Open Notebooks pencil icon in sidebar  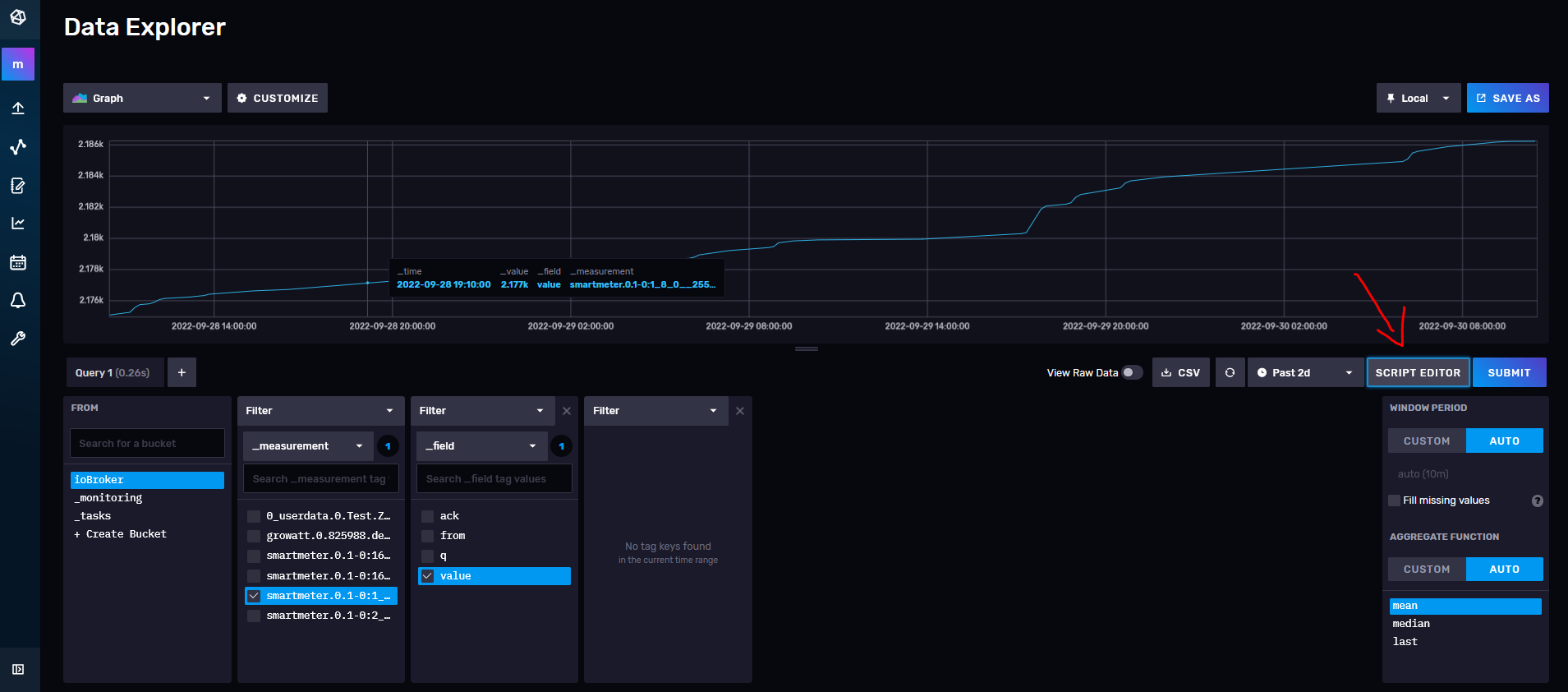[x=18, y=186]
